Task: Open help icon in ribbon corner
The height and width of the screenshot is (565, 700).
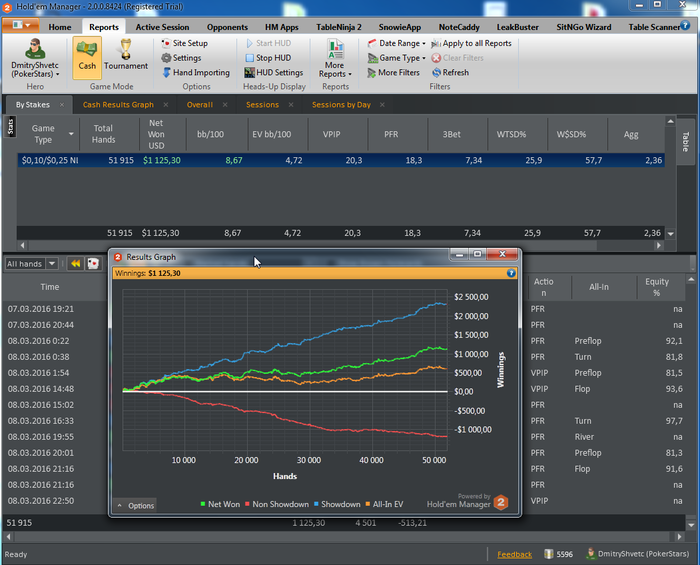Action: point(684,25)
